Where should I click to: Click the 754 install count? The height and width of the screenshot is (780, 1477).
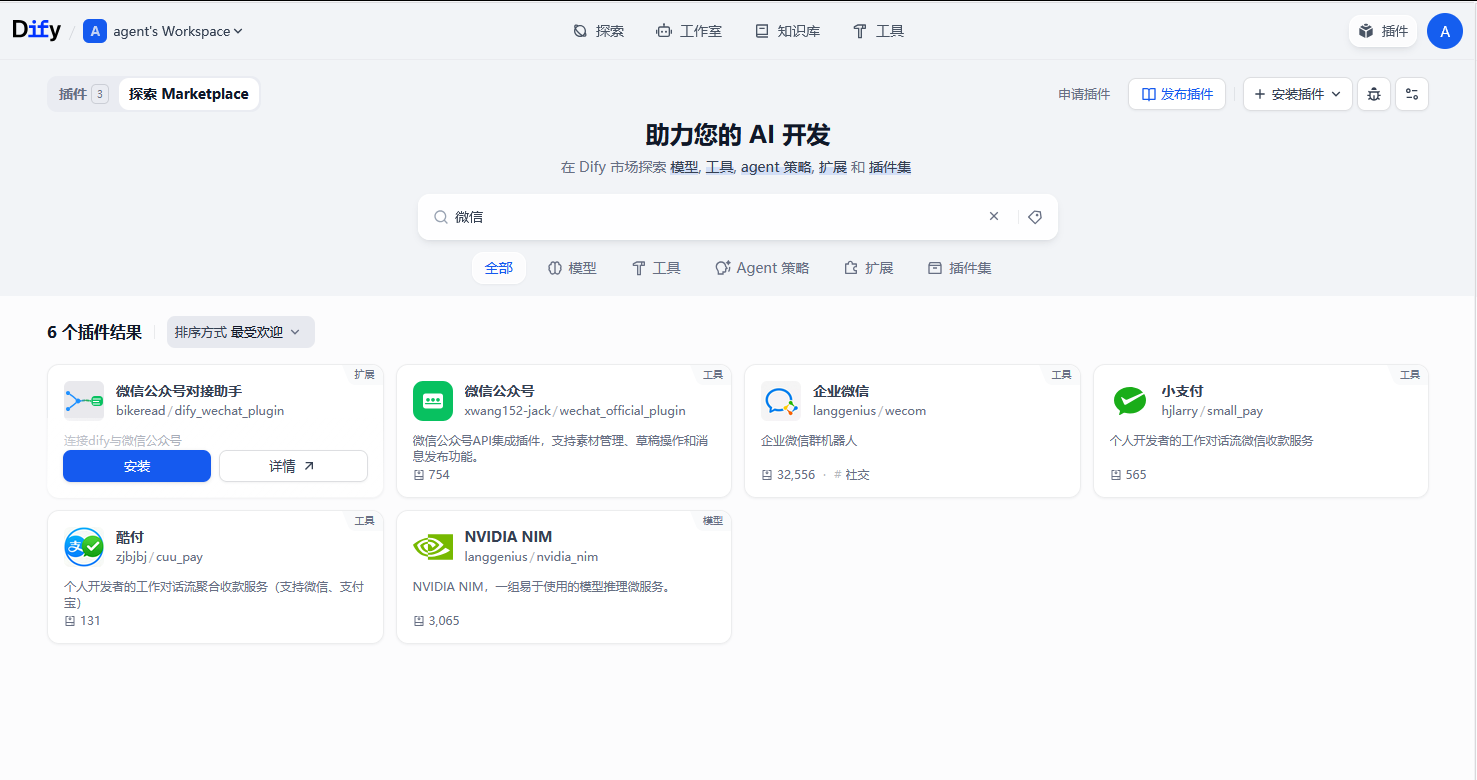tap(431, 475)
